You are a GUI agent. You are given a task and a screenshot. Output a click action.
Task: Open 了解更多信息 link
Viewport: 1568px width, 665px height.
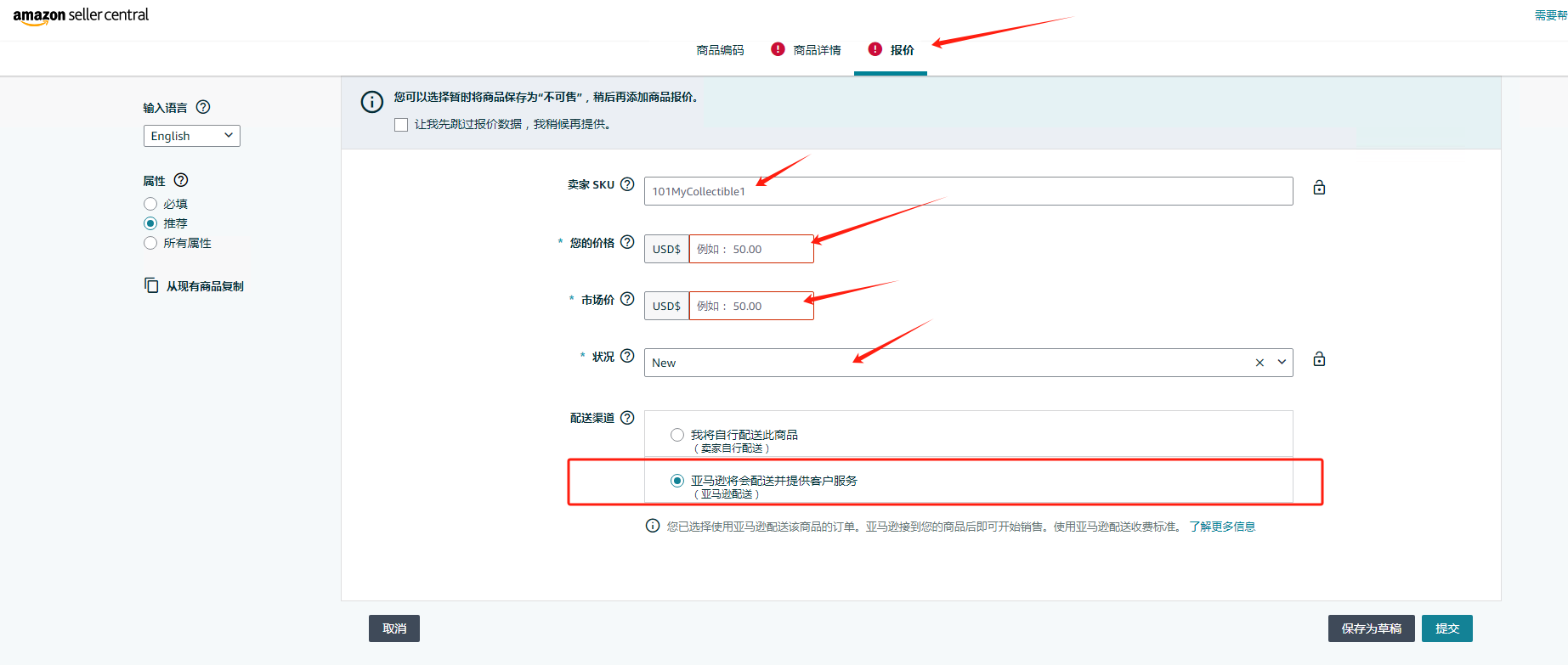[1222, 527]
